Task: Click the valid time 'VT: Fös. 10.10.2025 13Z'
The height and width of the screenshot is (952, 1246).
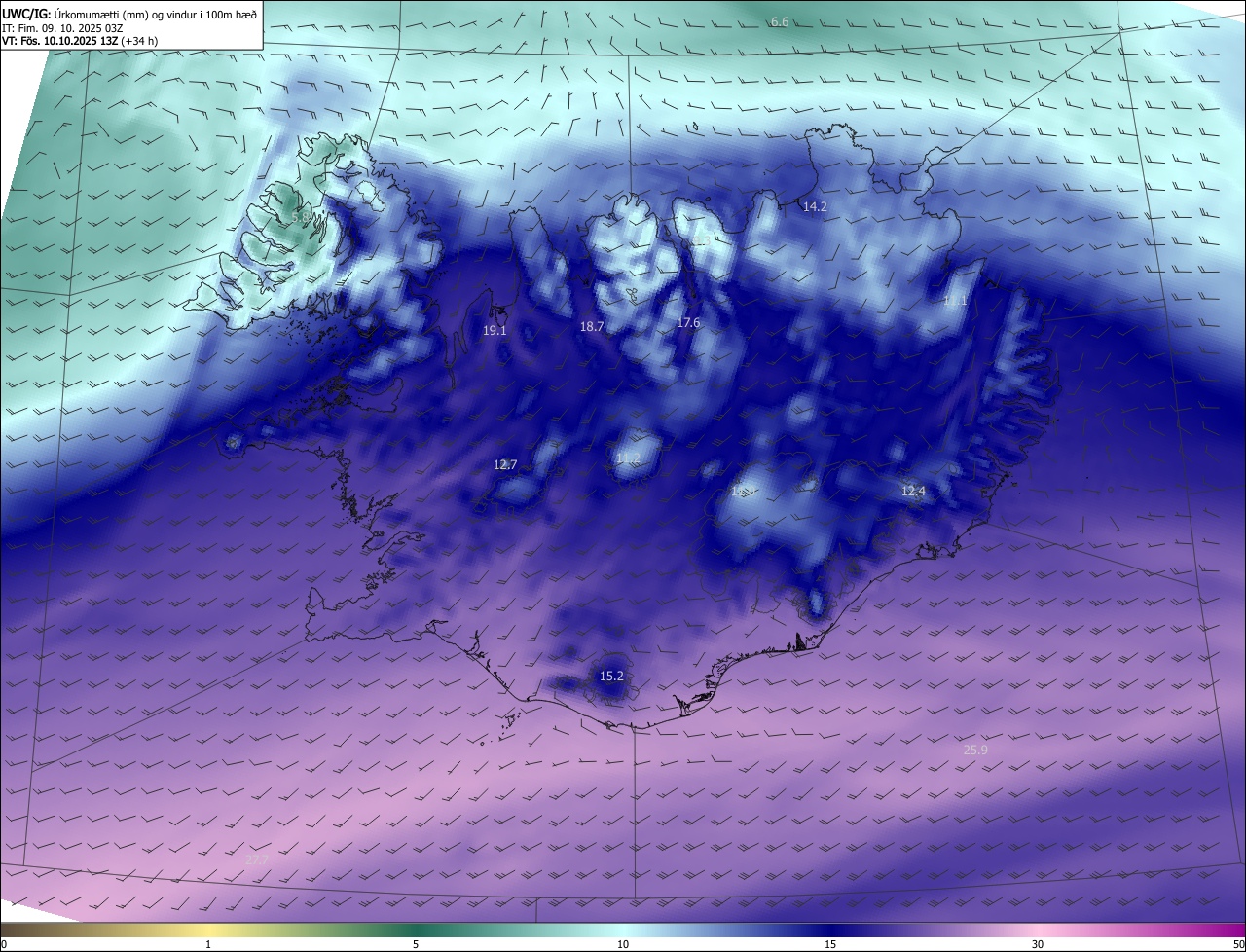Action: [x=60, y=41]
